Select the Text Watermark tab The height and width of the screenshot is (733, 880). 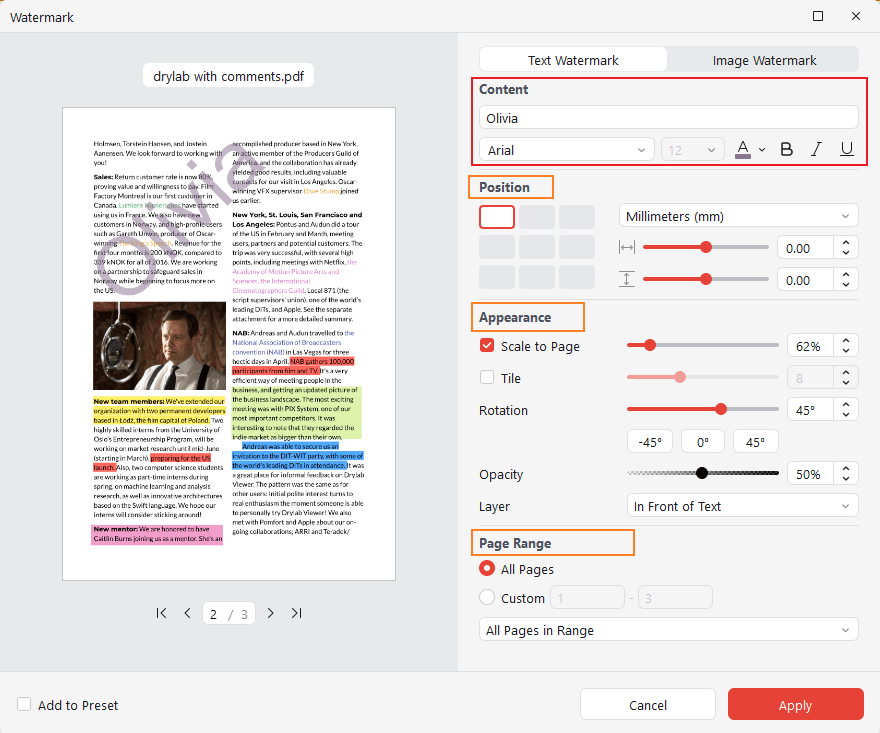573,60
